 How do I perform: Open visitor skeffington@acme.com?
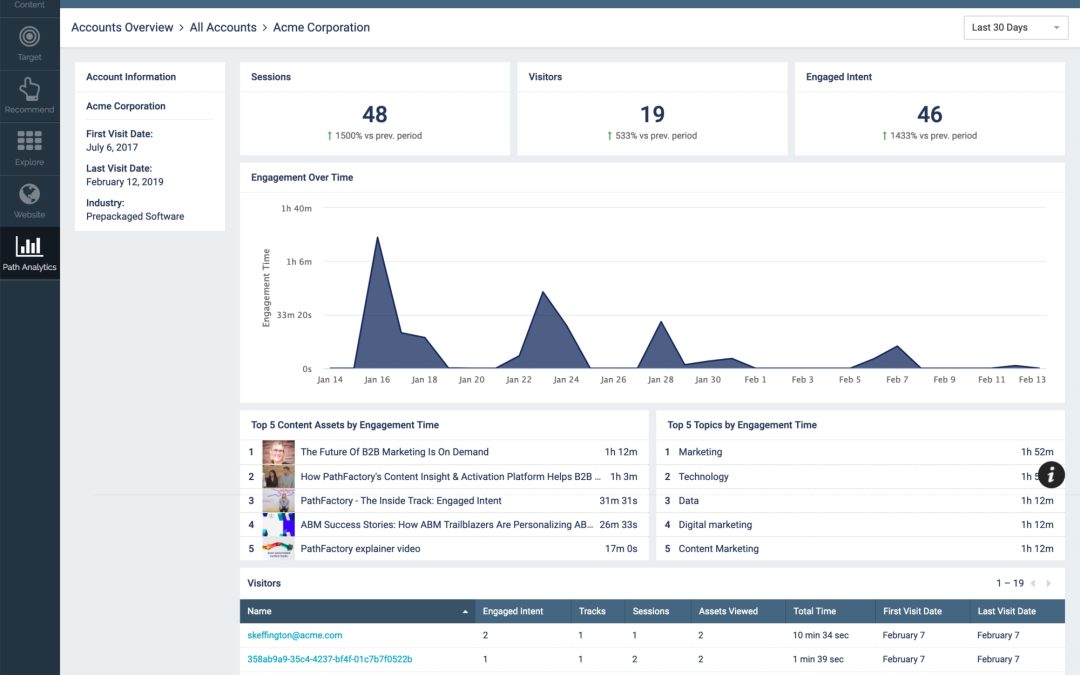(x=294, y=635)
